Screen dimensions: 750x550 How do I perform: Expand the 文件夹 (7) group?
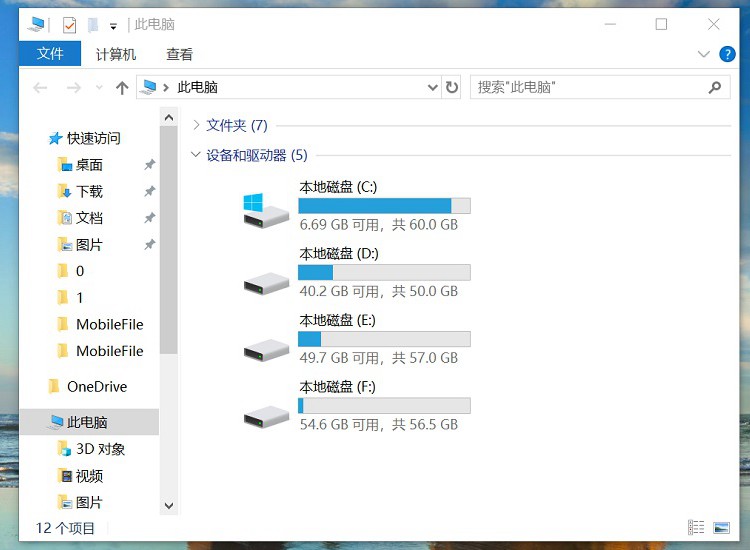coord(196,125)
